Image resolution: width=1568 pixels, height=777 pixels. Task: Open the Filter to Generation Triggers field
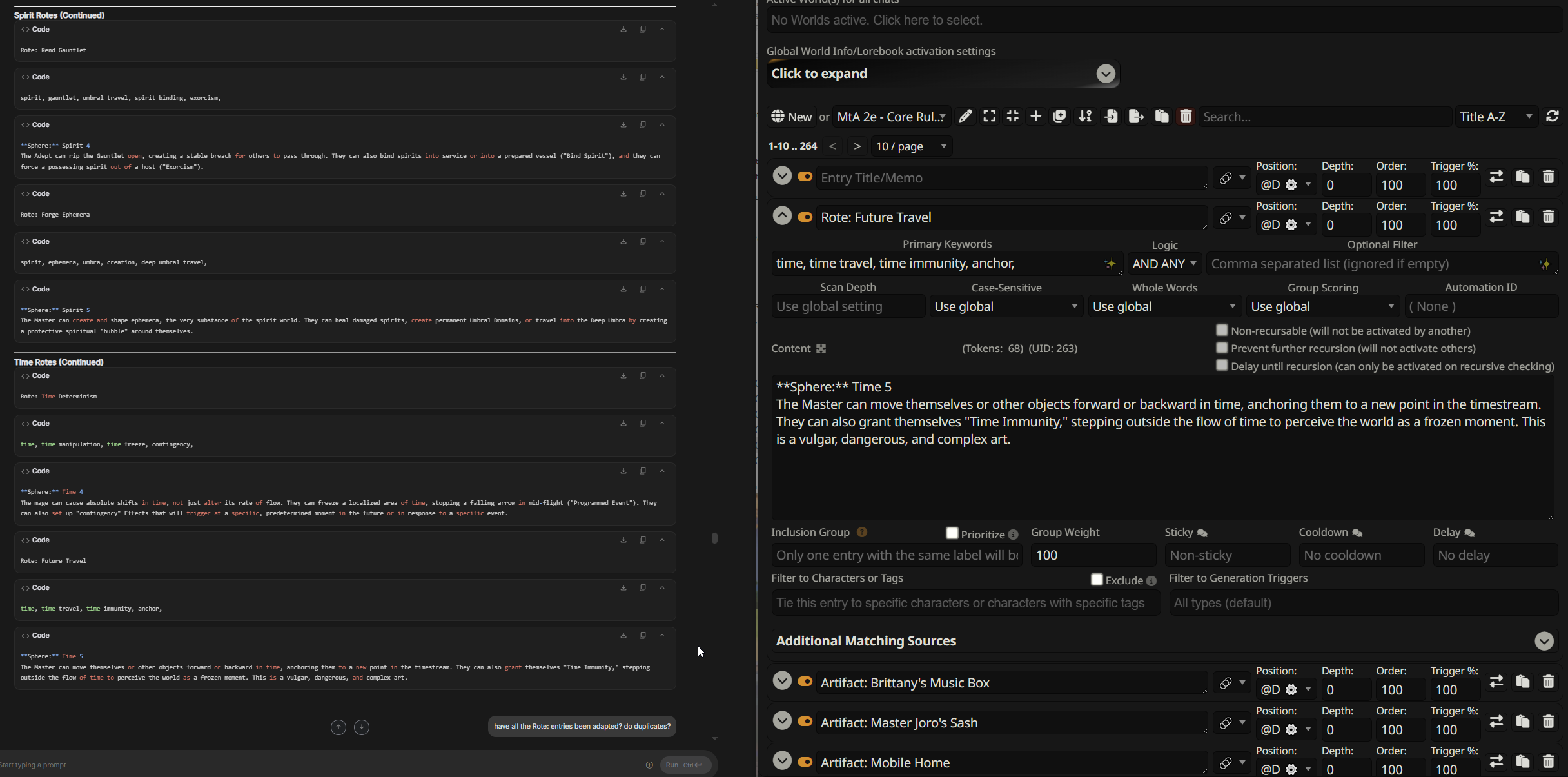[x=1363, y=603]
